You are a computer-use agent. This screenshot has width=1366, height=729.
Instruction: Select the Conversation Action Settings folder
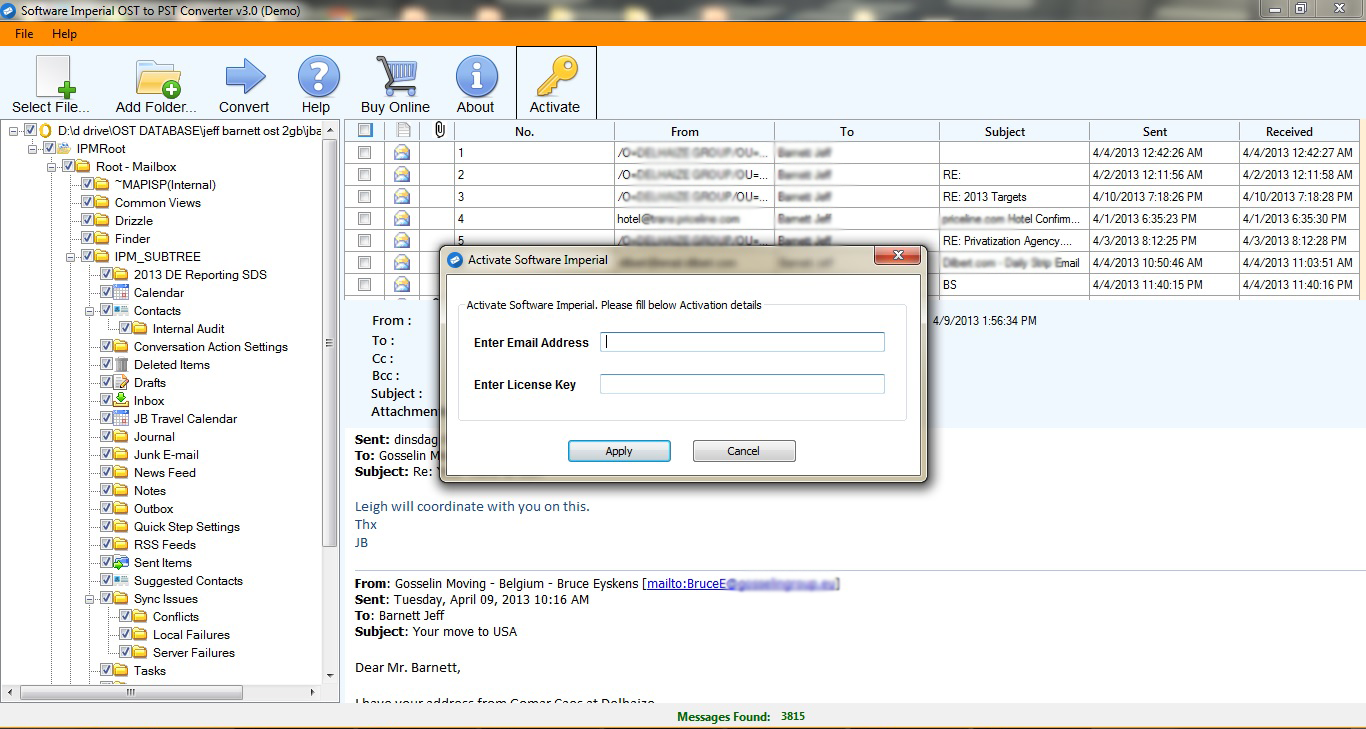211,346
